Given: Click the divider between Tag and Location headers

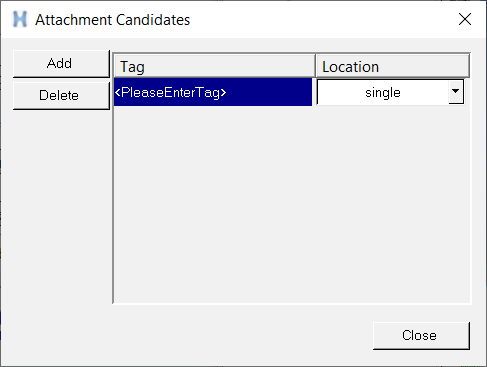Looking at the screenshot, I should [315, 66].
